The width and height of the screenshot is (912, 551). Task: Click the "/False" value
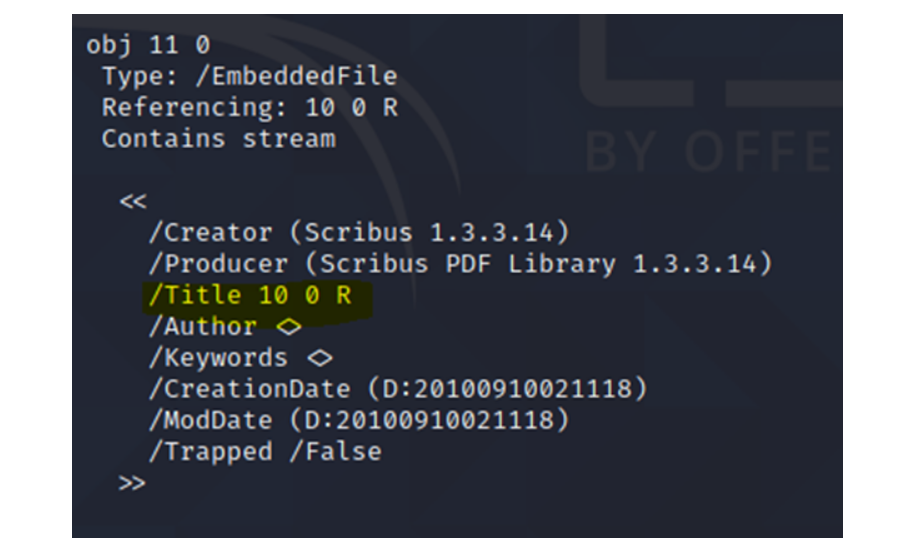pos(334,451)
